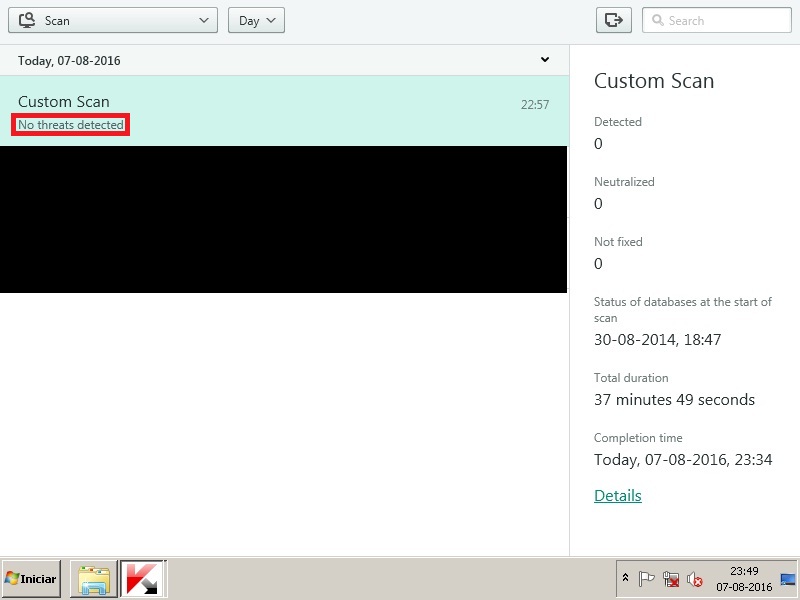Screen dimensions: 800x600
Task: Open the Details link
Action: [x=617, y=495]
